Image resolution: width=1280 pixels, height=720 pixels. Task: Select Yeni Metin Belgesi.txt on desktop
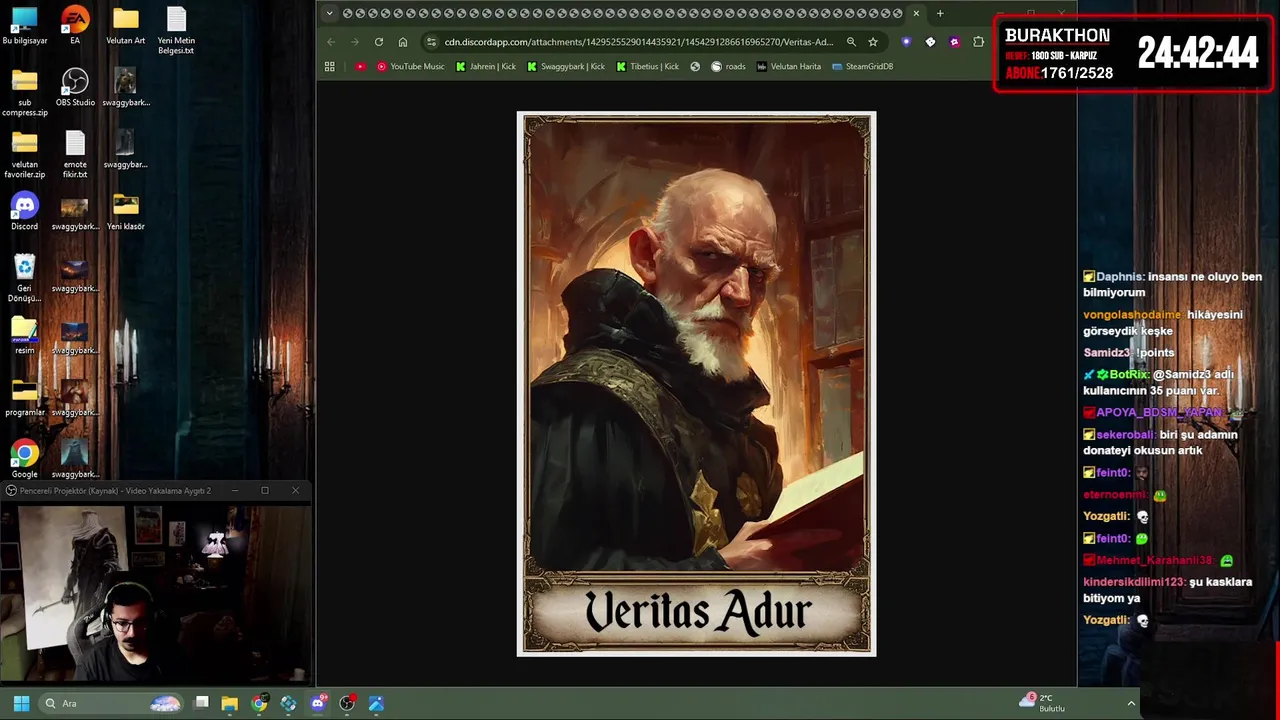(x=176, y=31)
